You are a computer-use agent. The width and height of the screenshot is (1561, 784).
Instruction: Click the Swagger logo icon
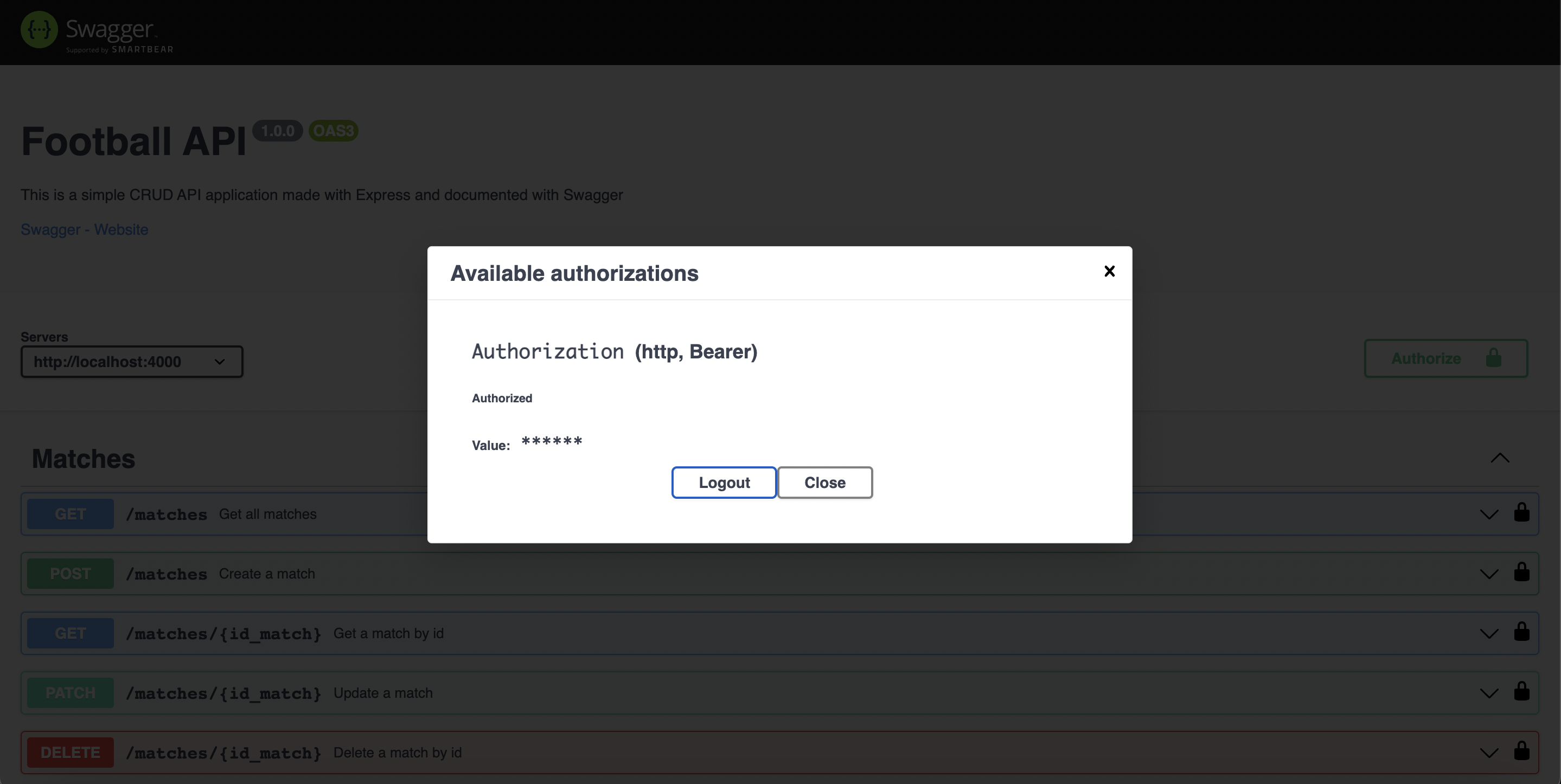coord(39,30)
